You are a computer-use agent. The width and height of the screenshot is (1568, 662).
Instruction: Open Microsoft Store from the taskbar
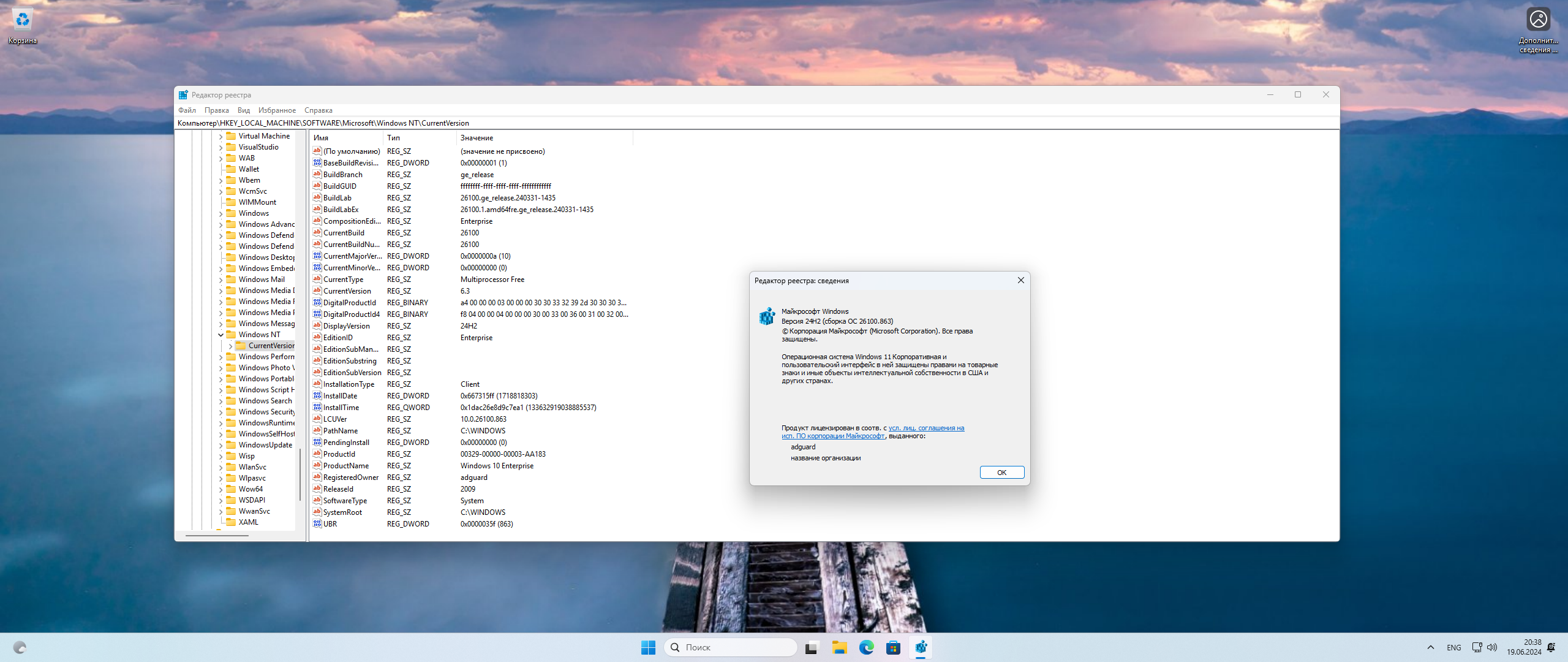[893, 647]
